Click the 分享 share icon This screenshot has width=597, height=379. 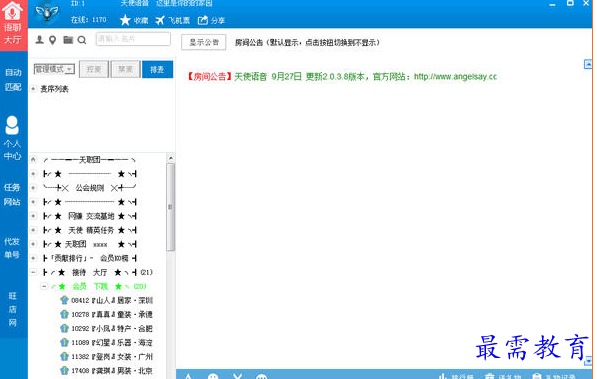click(x=203, y=20)
